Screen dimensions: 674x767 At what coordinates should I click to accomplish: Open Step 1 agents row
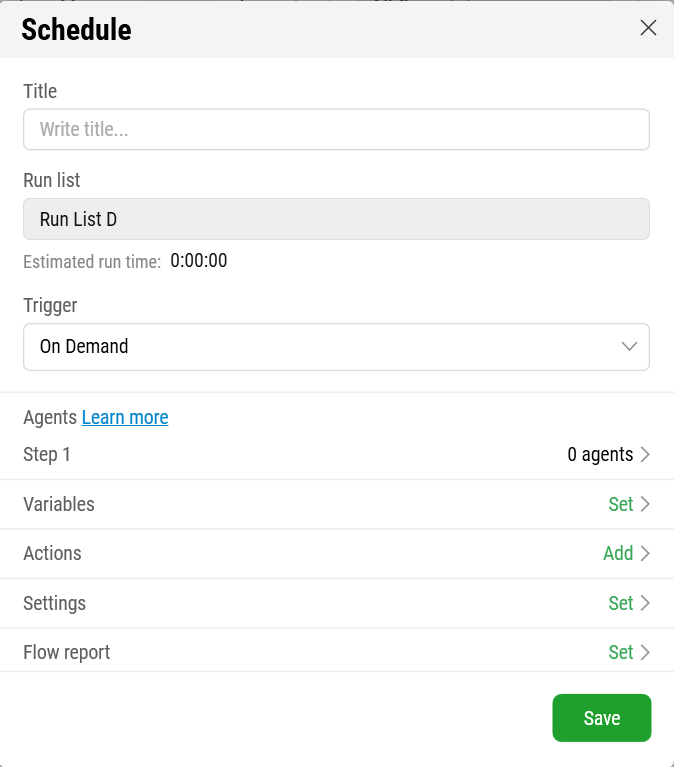337,454
